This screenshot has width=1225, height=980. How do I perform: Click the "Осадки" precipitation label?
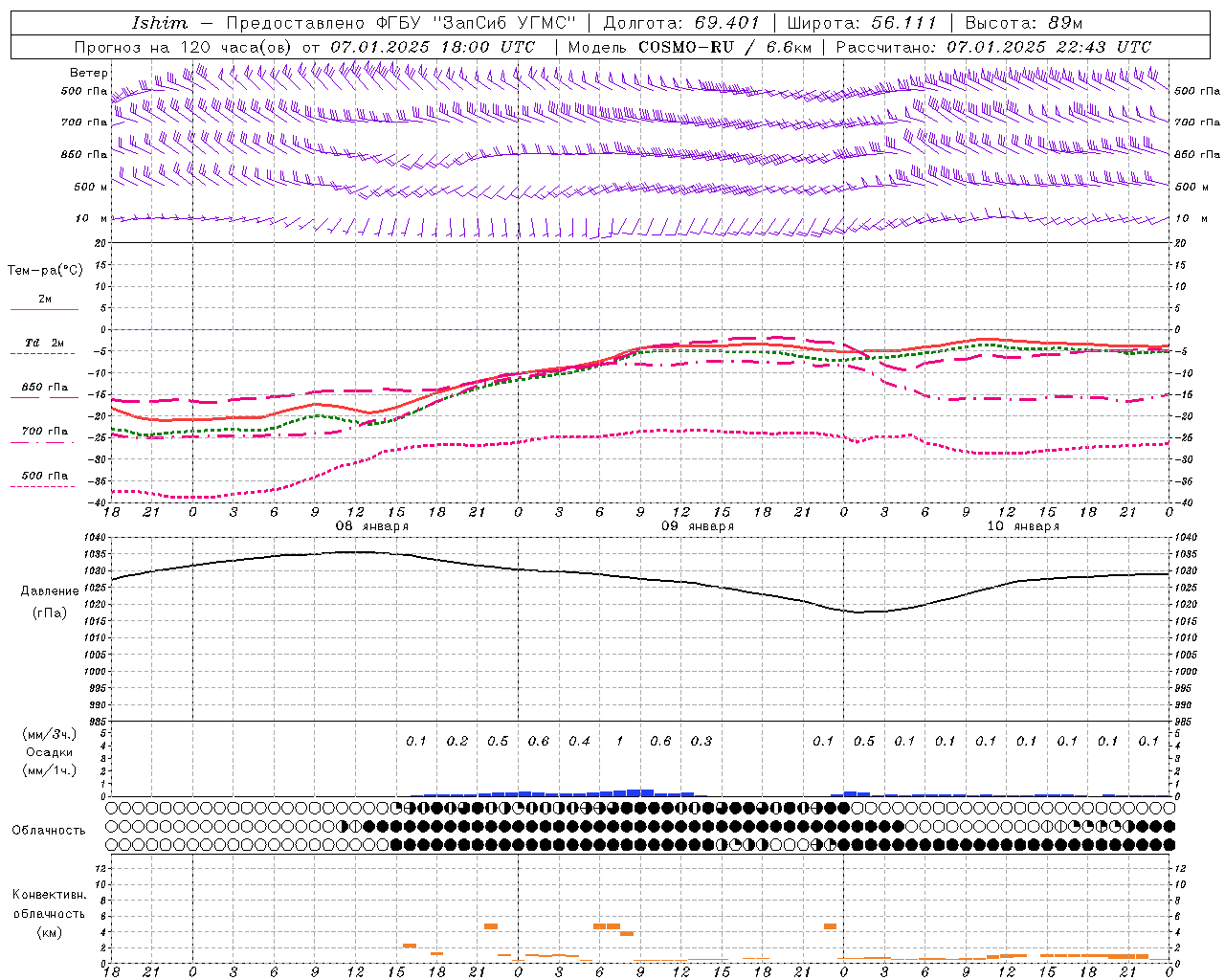49,752
